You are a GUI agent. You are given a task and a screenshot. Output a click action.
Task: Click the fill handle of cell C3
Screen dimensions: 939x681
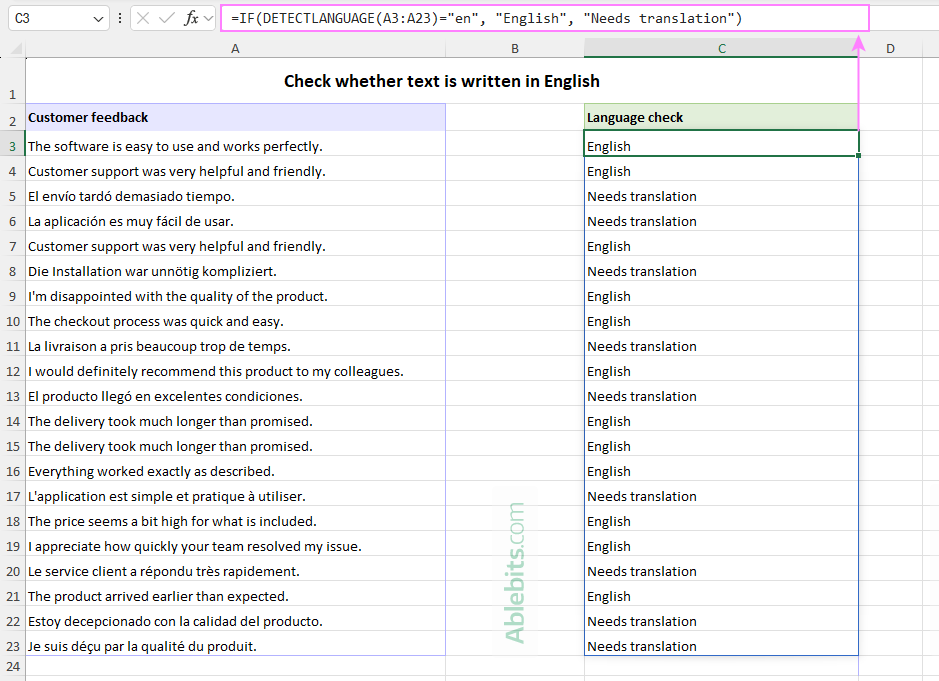[x=859, y=156]
